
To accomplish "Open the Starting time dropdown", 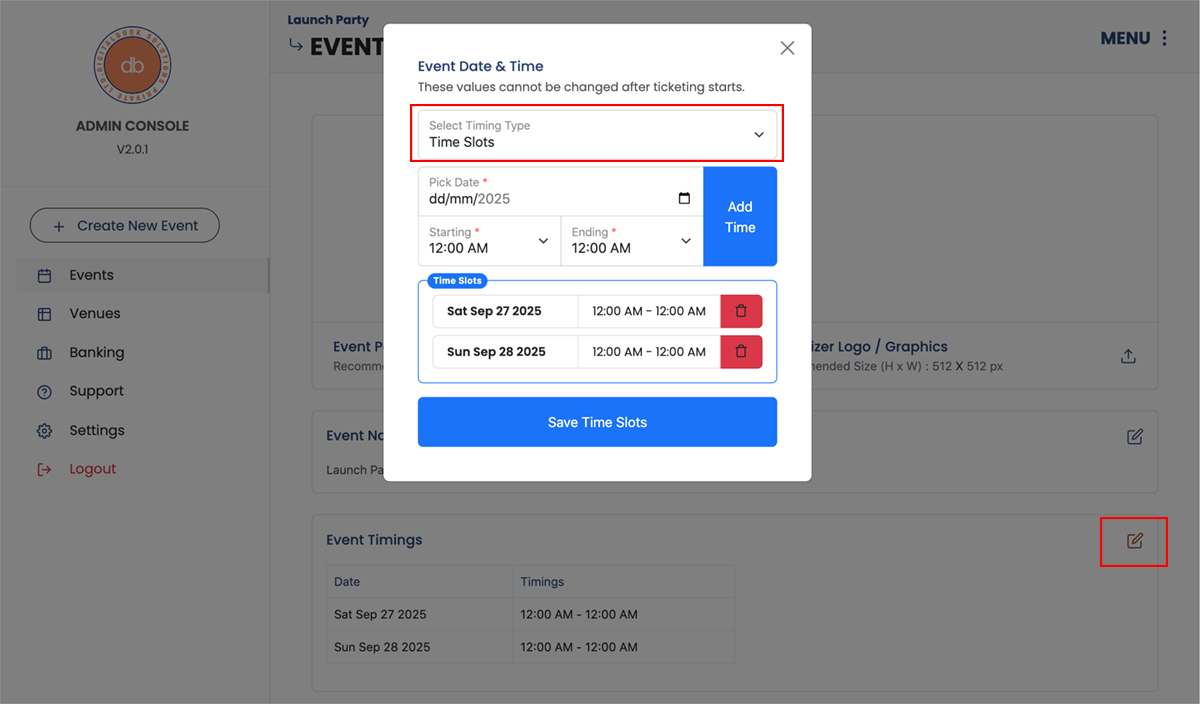I will tap(489, 241).
